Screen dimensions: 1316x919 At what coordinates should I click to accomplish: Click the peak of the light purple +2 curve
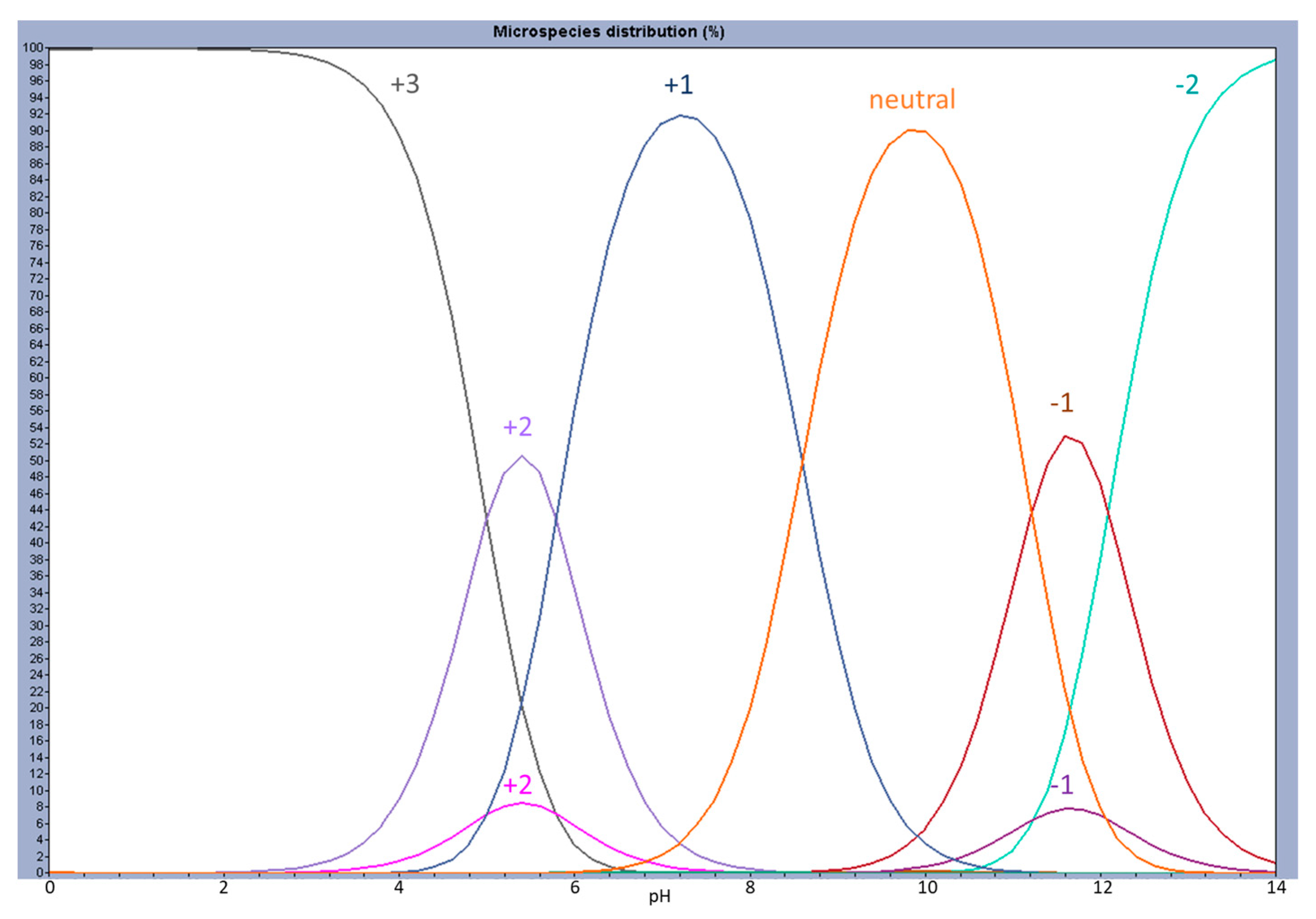click(x=522, y=456)
